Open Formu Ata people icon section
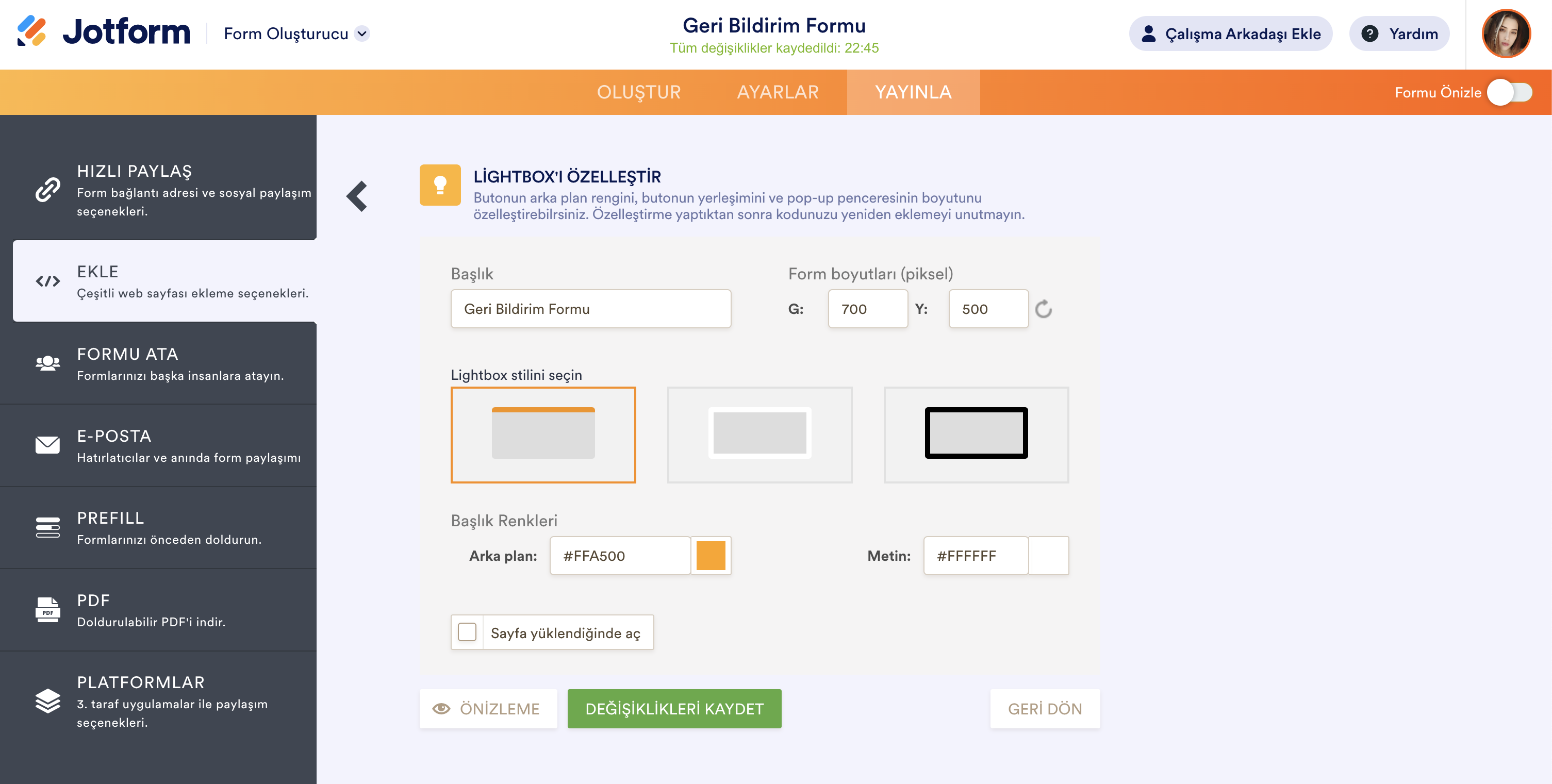 (47, 363)
